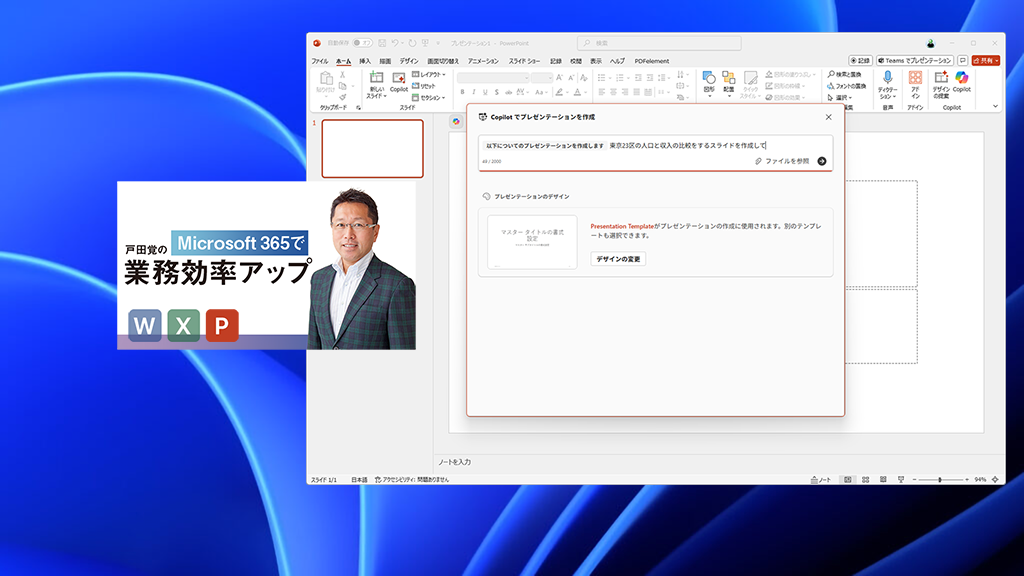Click the Bold B icon
Viewport: 1024px width, 576px height.
tap(462, 92)
